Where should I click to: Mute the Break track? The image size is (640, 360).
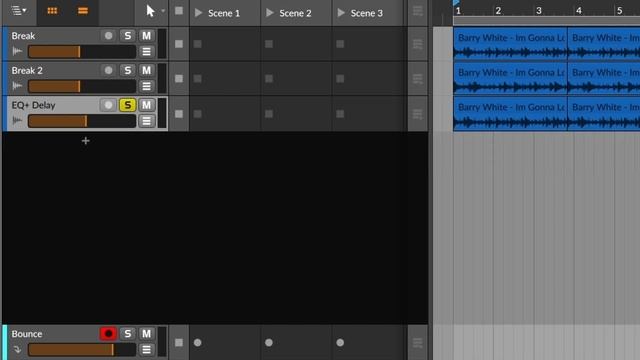pos(146,36)
